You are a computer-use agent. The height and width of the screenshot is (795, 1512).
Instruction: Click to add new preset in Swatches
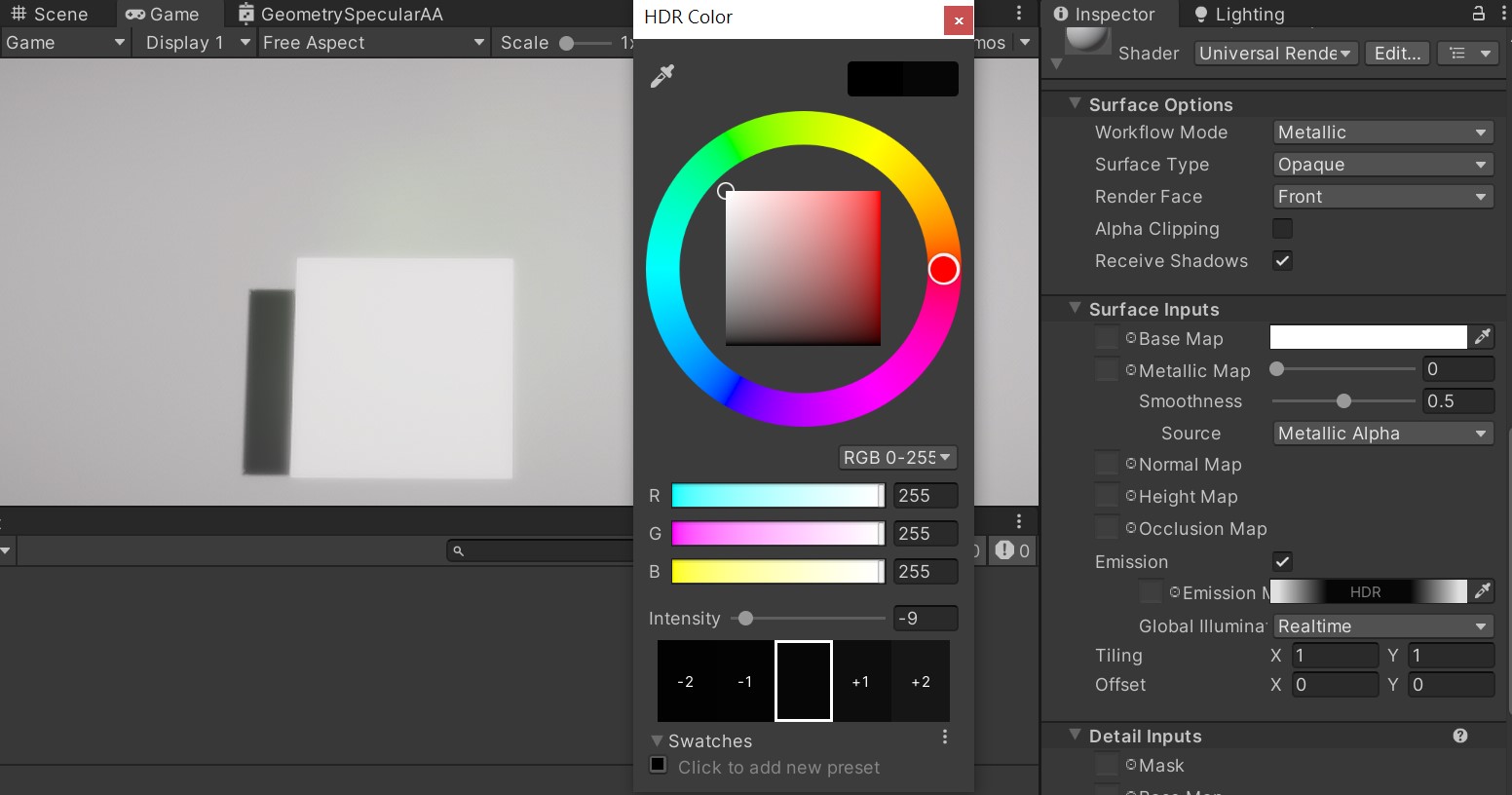coord(659,767)
